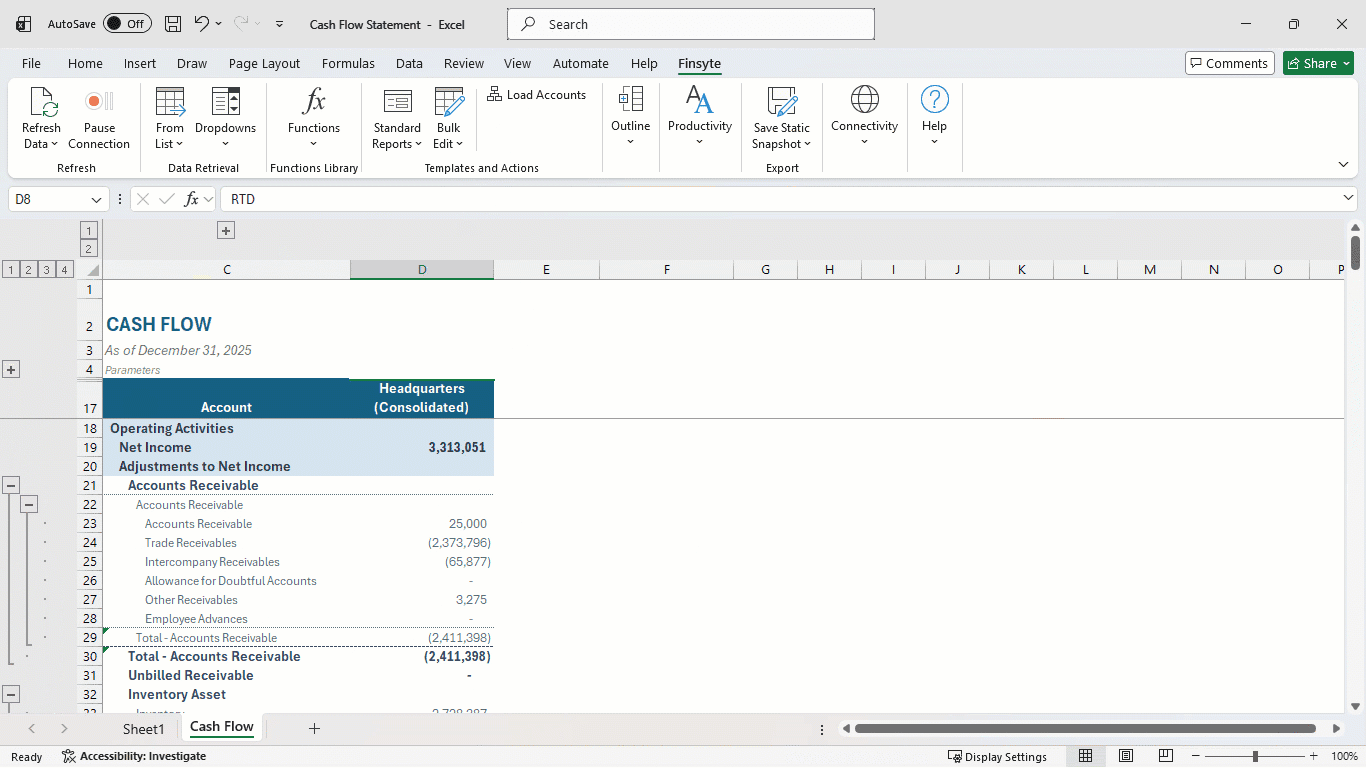Switch to the Home tab
Image resolution: width=1366 pixels, height=768 pixels.
pos(85,63)
